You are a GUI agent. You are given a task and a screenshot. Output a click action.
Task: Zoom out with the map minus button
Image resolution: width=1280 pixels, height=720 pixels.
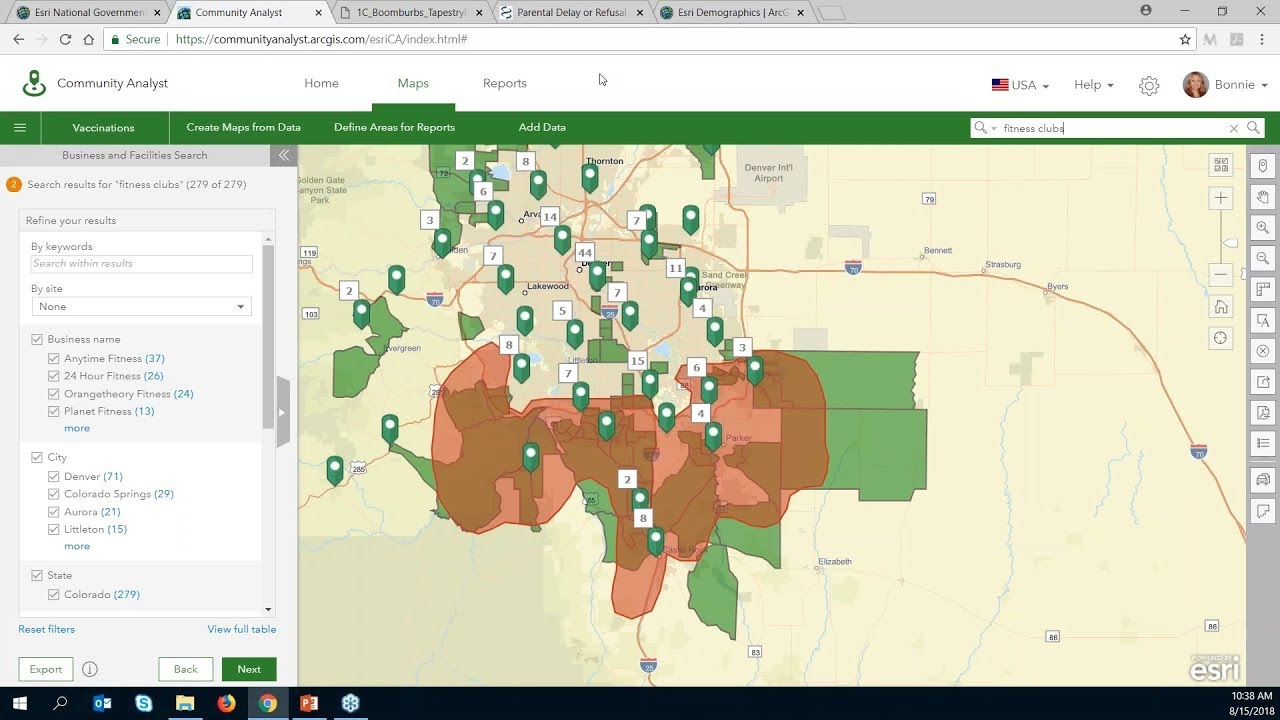point(1221,274)
